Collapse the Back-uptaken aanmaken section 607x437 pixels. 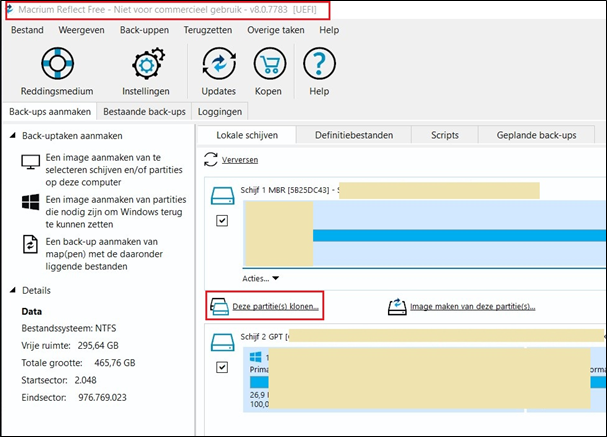click(x=13, y=136)
